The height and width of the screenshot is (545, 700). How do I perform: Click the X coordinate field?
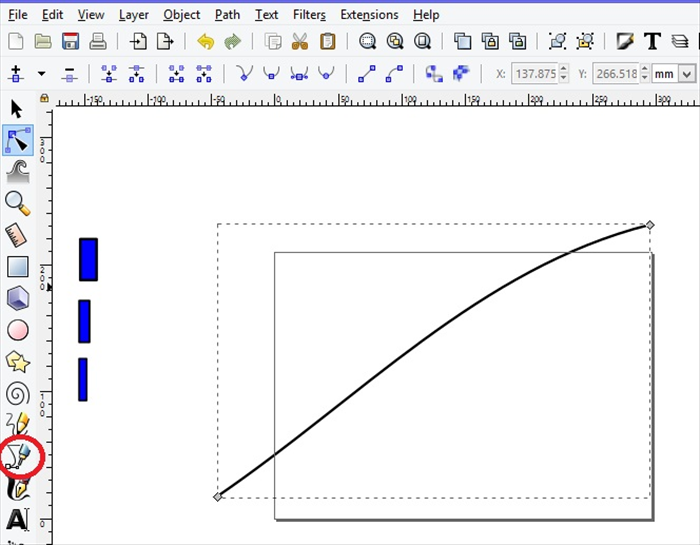tap(534, 74)
